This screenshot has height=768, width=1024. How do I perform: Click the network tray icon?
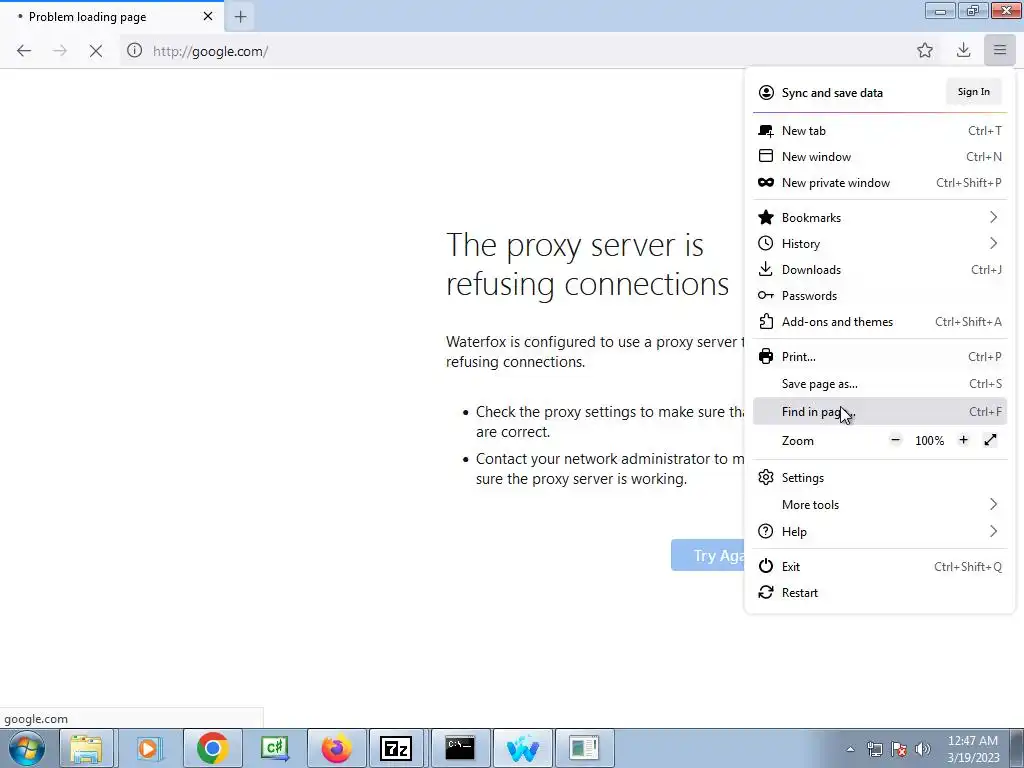click(x=874, y=749)
